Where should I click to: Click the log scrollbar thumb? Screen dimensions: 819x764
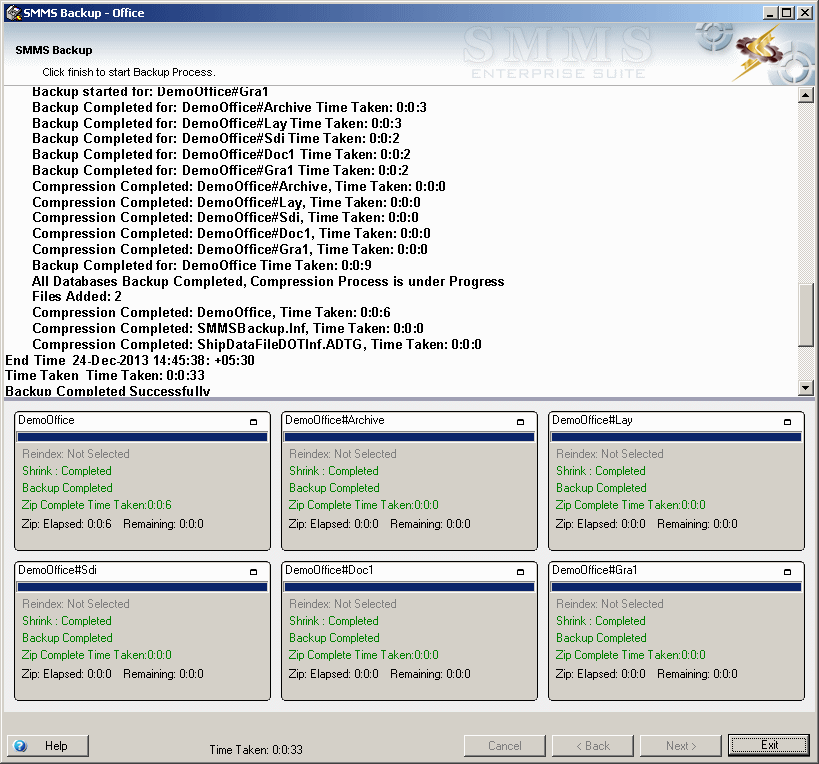click(806, 314)
